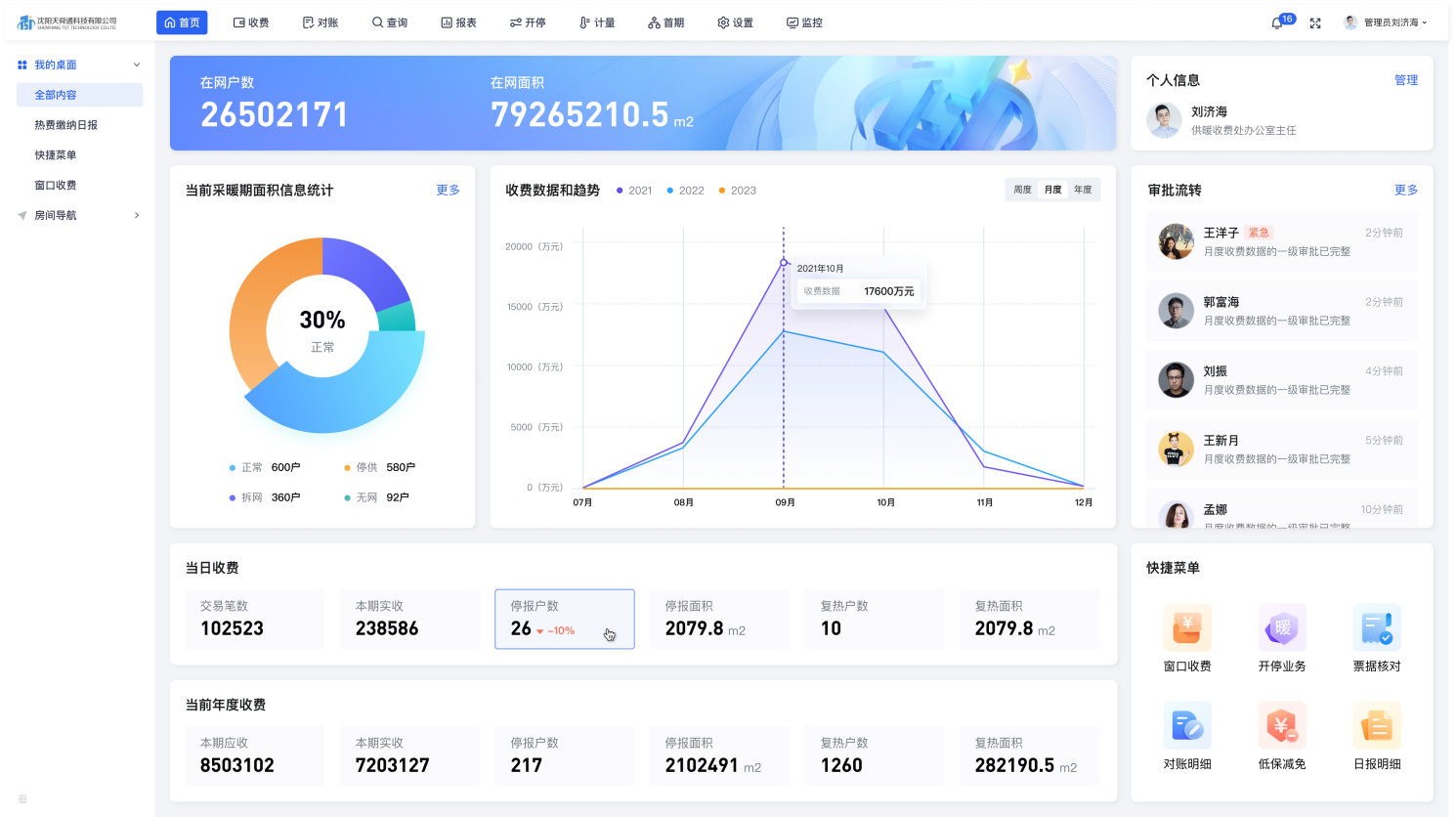Open the 票据核对 shortcut icon
This screenshot has width=1456, height=817.
1377,627
